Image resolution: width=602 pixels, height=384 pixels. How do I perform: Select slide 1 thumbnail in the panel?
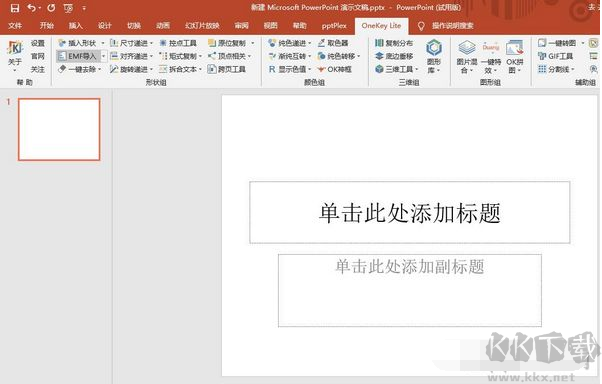pyautogui.click(x=59, y=129)
